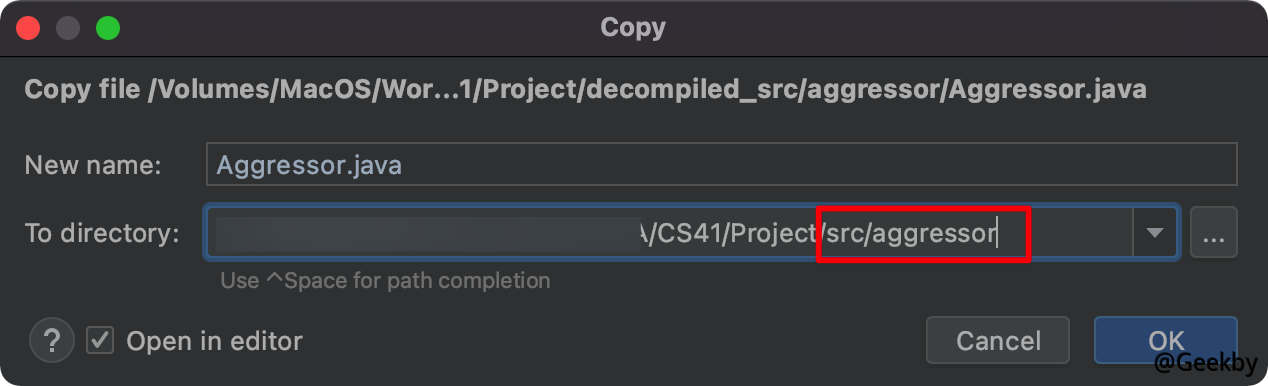The width and height of the screenshot is (1268, 386).
Task: Click the Copy file source path text
Action: 585,89
